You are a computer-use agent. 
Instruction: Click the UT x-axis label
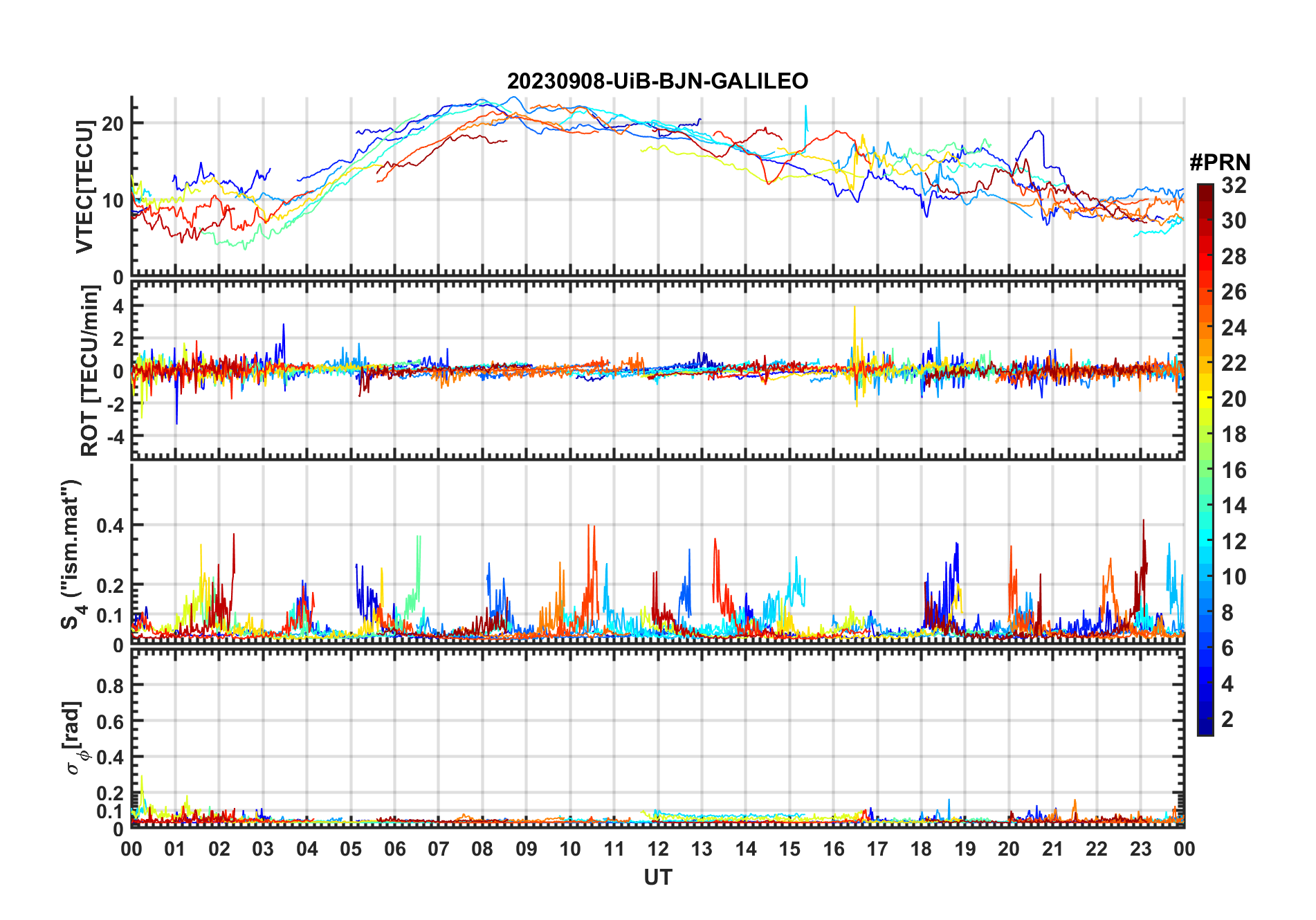pos(657,877)
